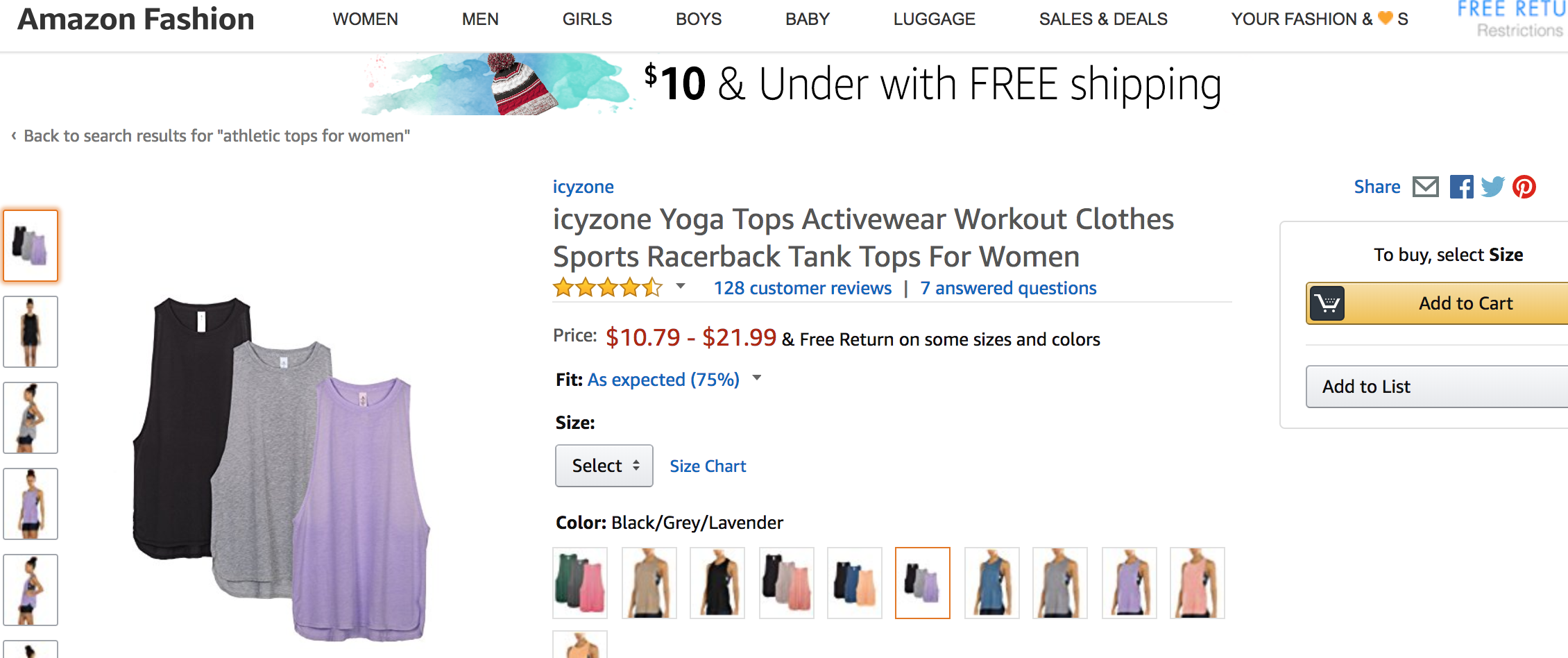Open the Size Select dropdown

coord(603,465)
